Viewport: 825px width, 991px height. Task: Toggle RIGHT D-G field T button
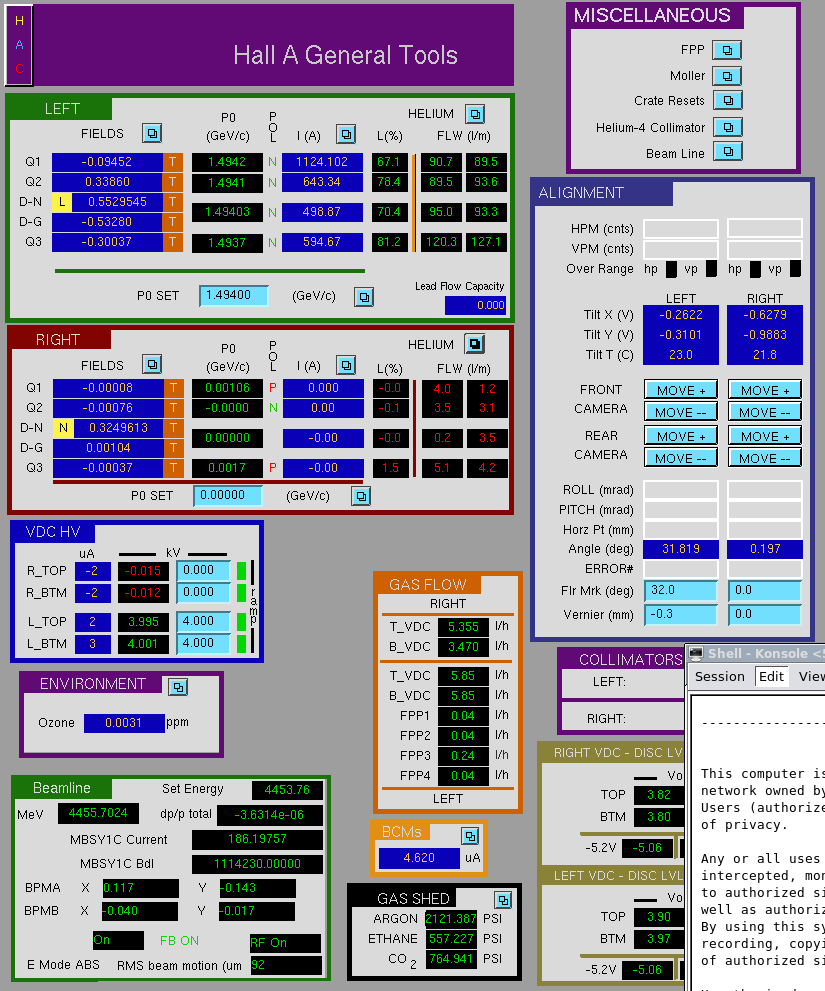pos(174,448)
